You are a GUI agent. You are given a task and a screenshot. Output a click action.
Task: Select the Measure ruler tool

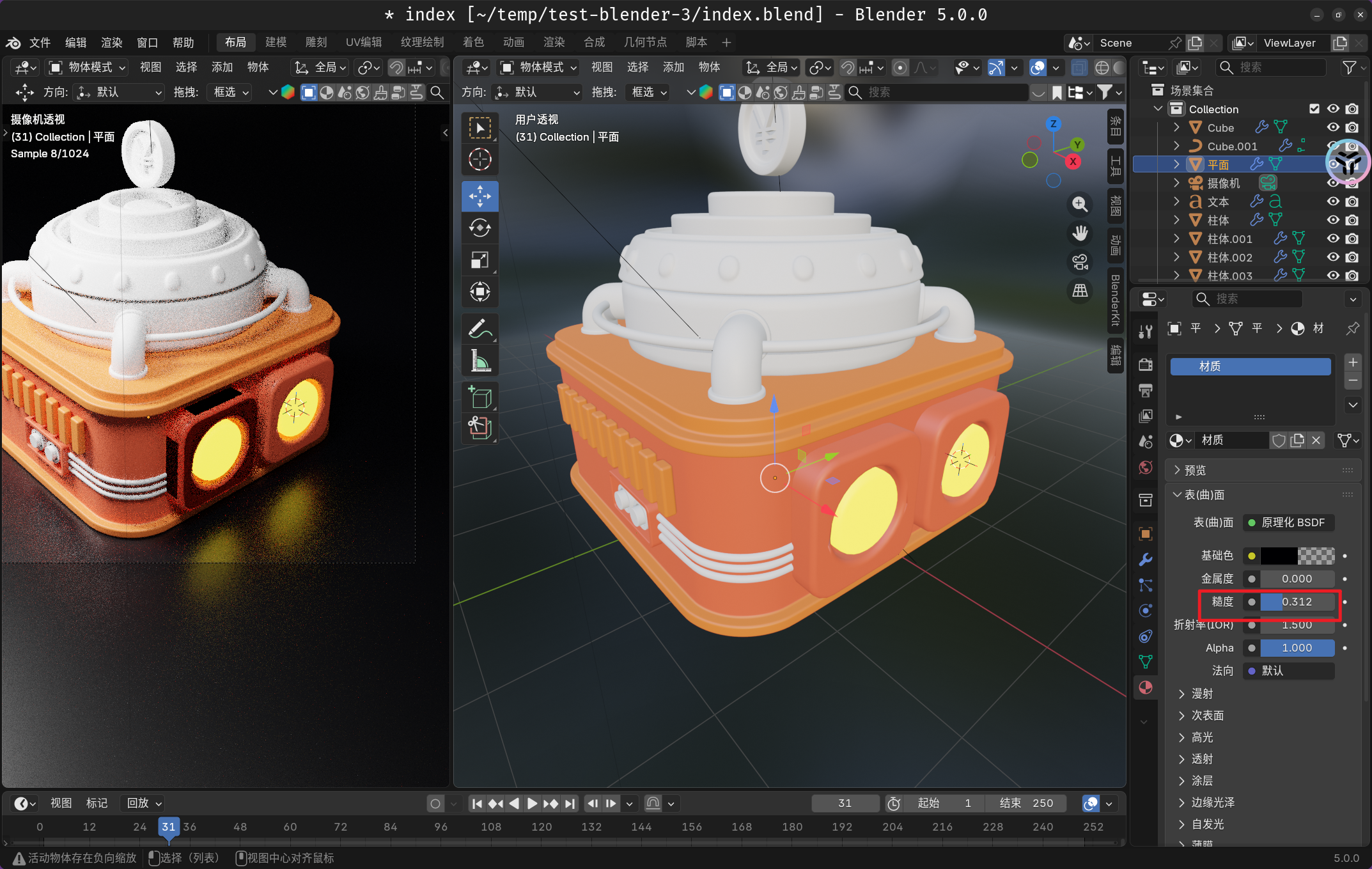[x=479, y=361]
